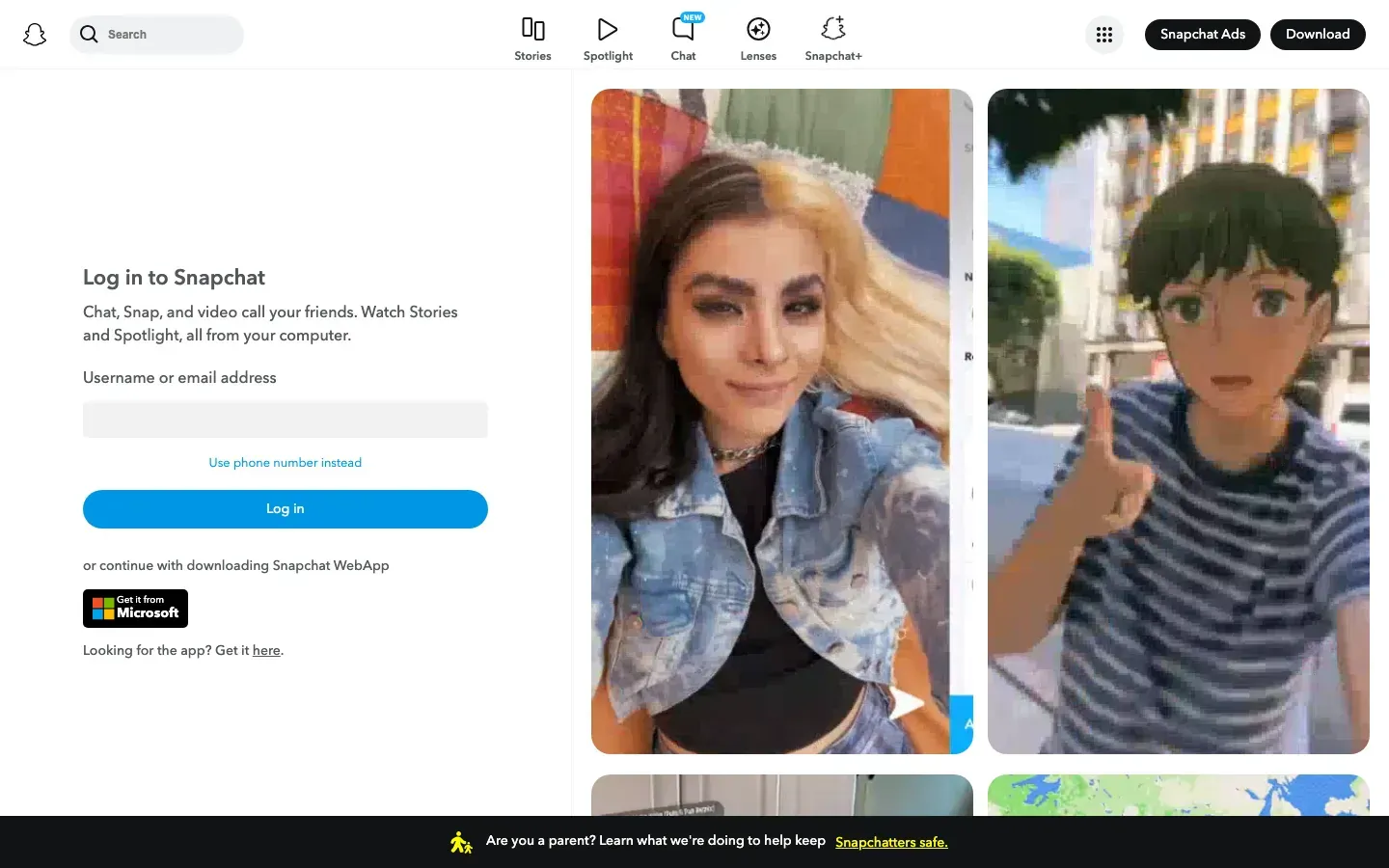Open the Snapchatters safe link
1389x868 pixels.
pyautogui.click(x=890, y=842)
